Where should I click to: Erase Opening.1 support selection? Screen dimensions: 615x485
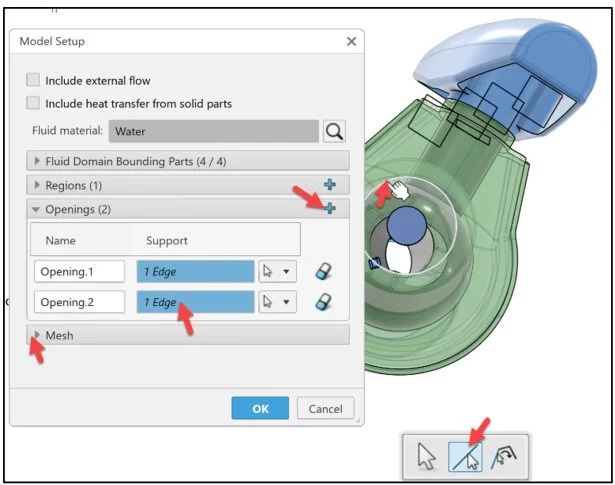click(x=324, y=271)
